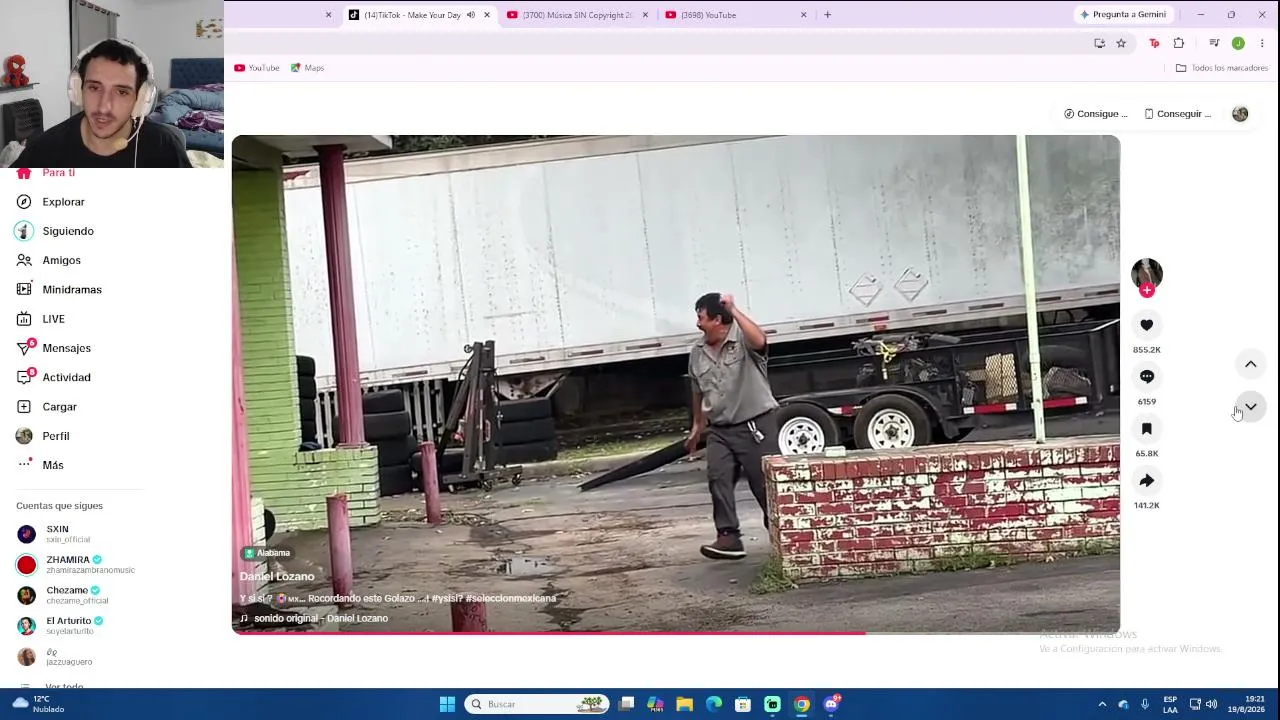1280x720 pixels.
Task: Open the Mensajes icon with notification badge
Action: (x=24, y=348)
